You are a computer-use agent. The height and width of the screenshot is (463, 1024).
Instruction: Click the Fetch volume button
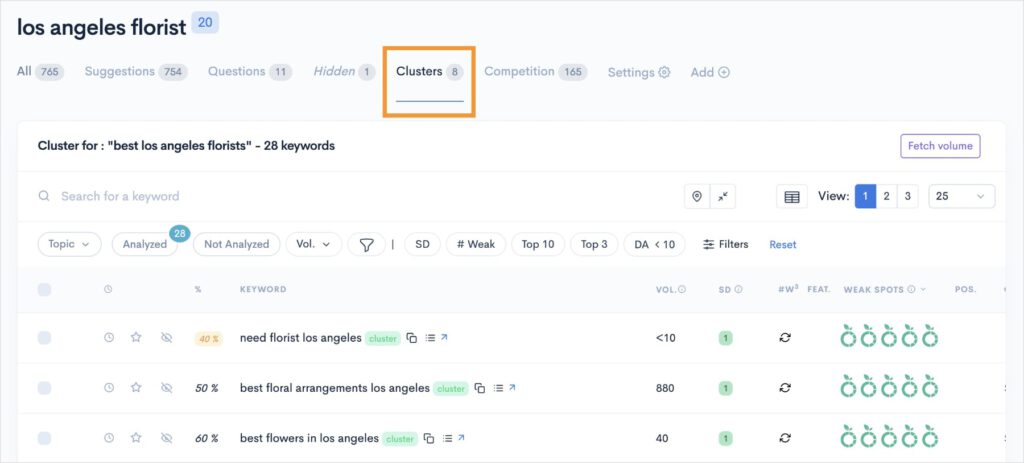940,146
